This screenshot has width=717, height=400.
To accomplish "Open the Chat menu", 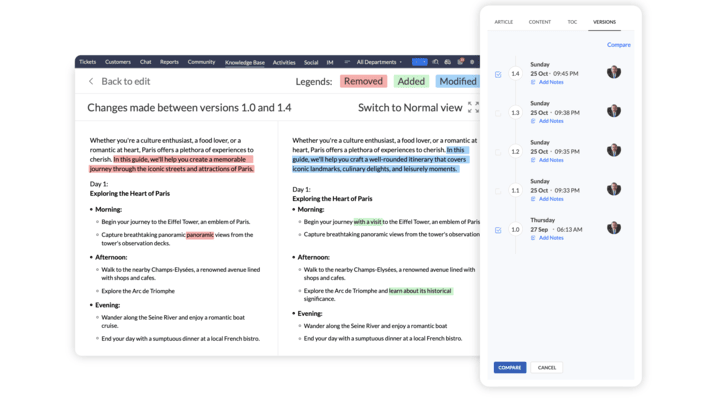I will 145,62.
